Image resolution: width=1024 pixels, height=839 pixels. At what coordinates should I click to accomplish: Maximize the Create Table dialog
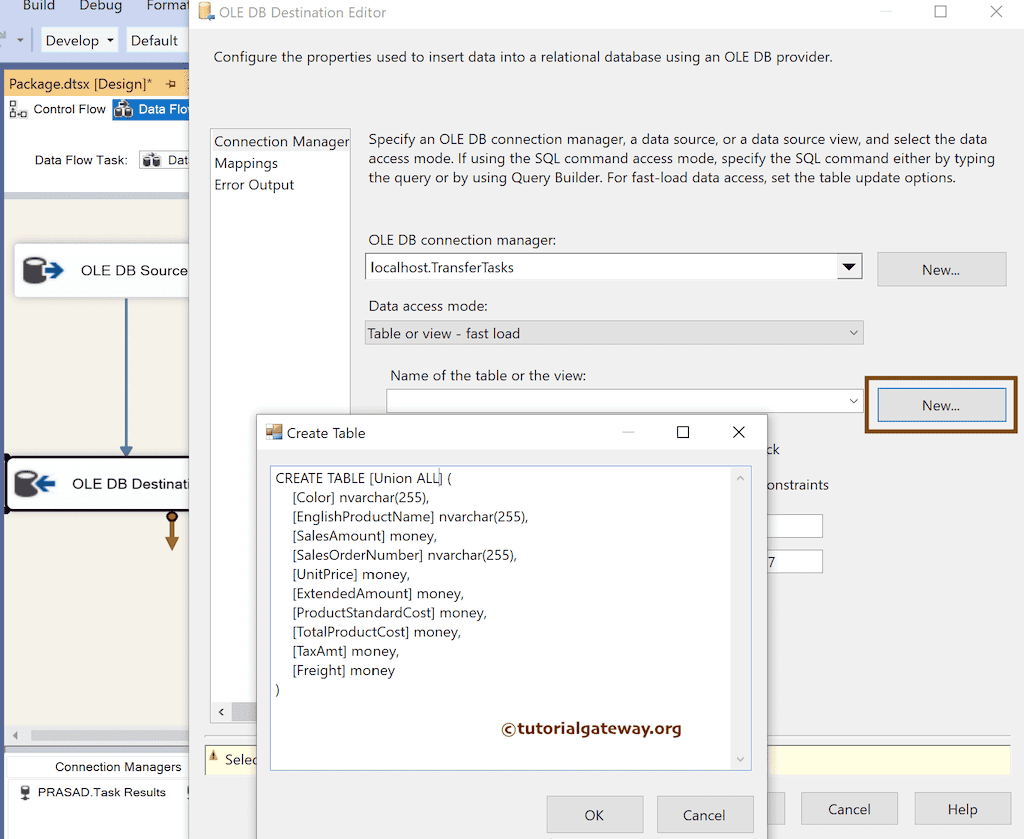point(683,432)
